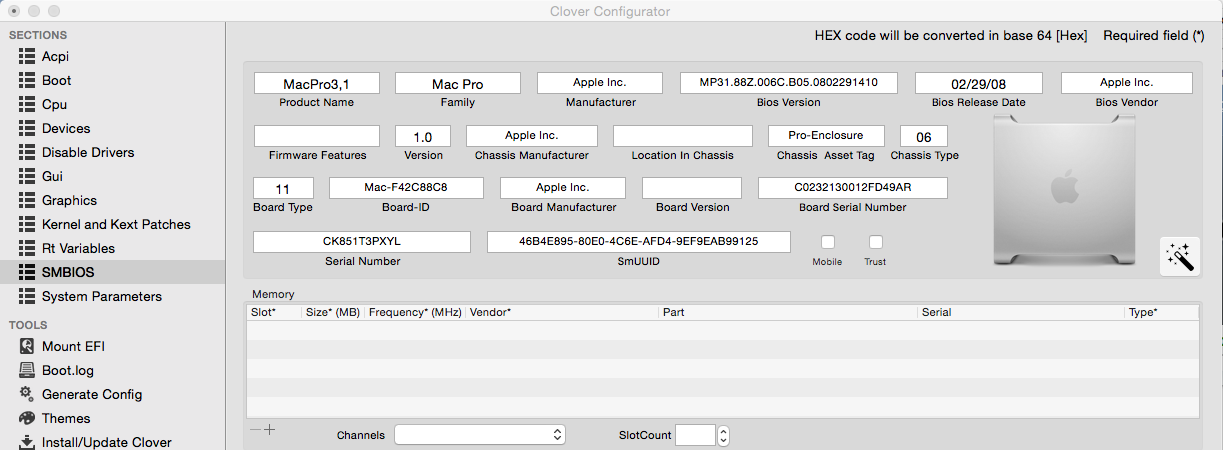Open the Devices section icon
This screenshot has height=450, width=1223.
tap(27, 128)
